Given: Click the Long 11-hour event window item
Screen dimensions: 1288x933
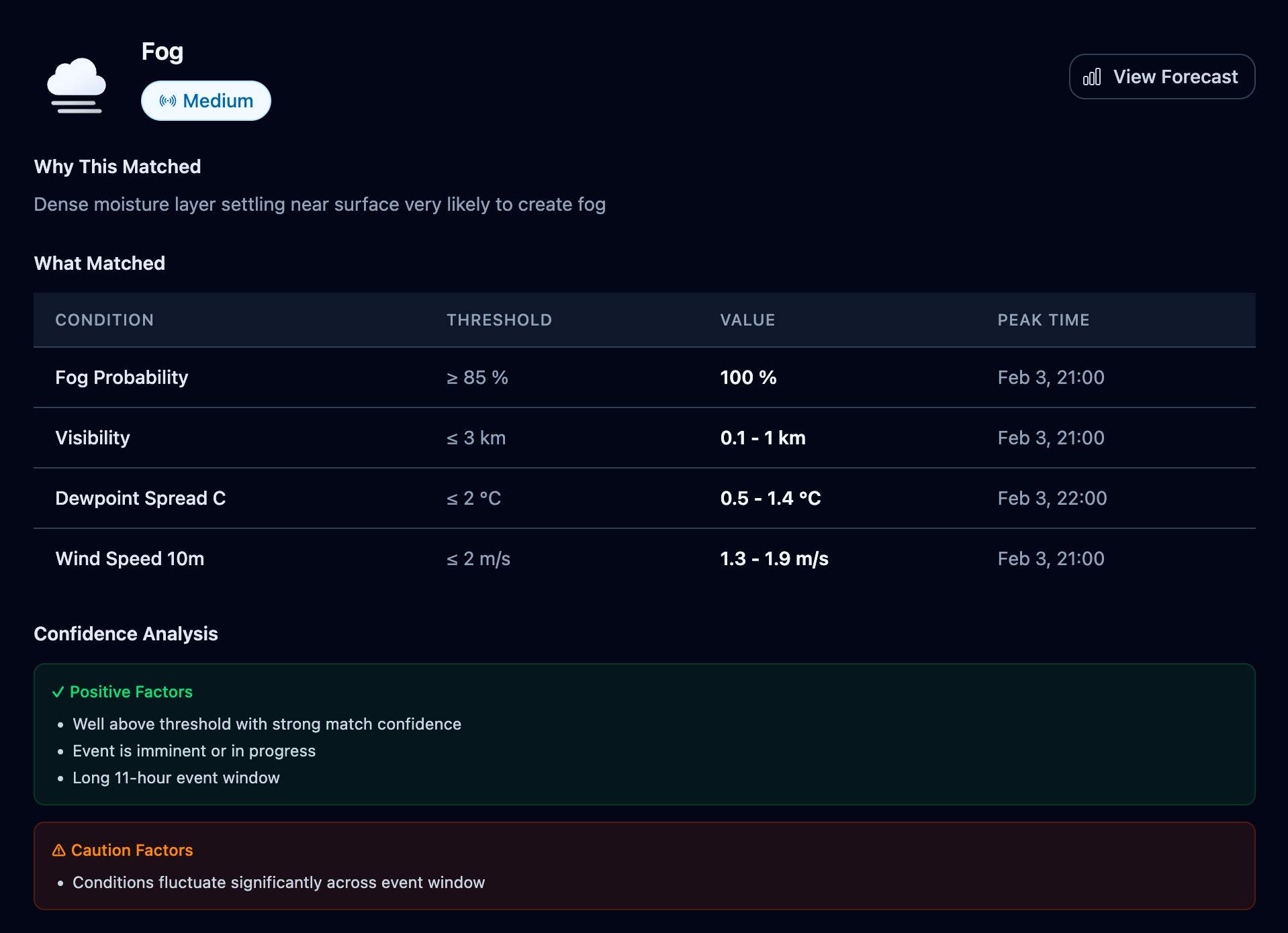Looking at the screenshot, I should [176, 778].
